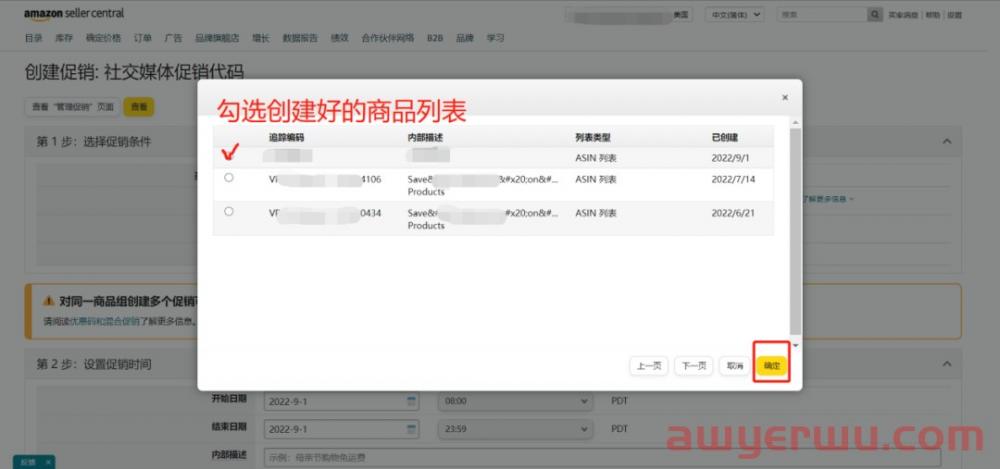The height and width of the screenshot is (469, 1000).
Task: Open the 广告 menu
Action: point(173,38)
